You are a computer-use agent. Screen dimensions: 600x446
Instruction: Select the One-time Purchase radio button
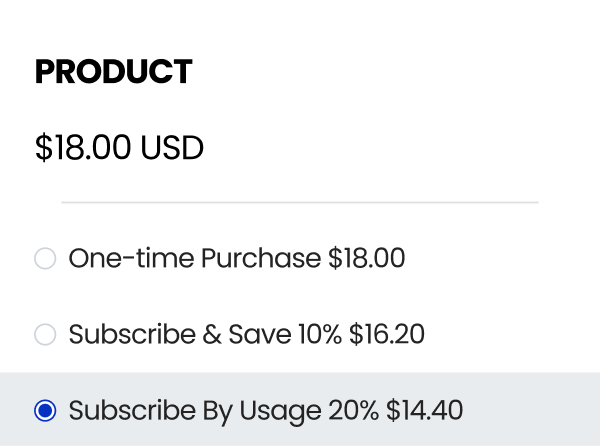point(45,259)
